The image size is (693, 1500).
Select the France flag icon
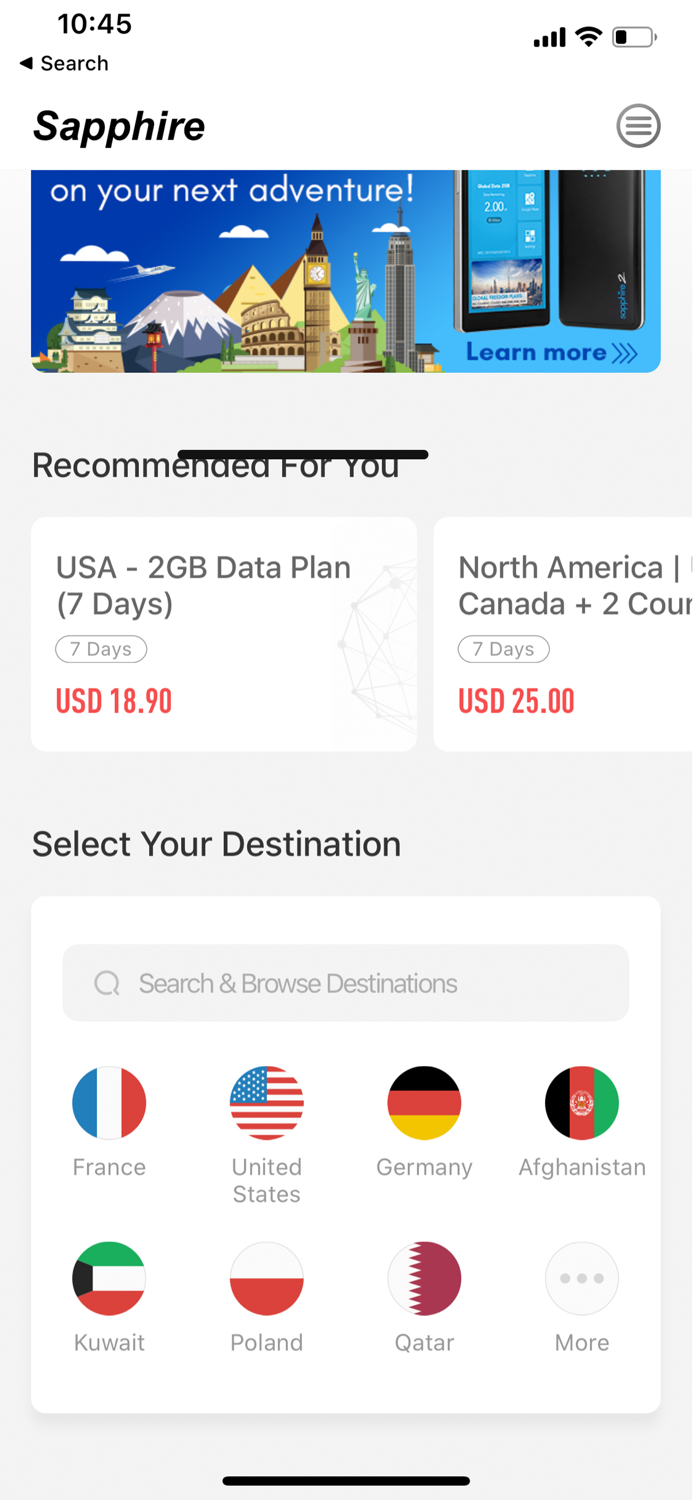tap(109, 1103)
